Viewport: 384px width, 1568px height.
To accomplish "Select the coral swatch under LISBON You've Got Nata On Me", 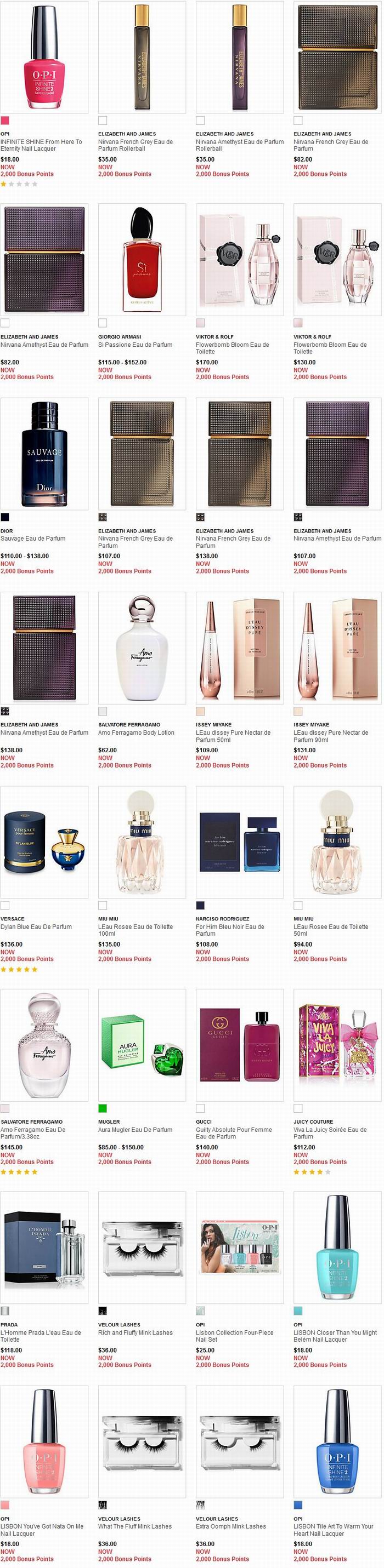I will tap(5, 1504).
